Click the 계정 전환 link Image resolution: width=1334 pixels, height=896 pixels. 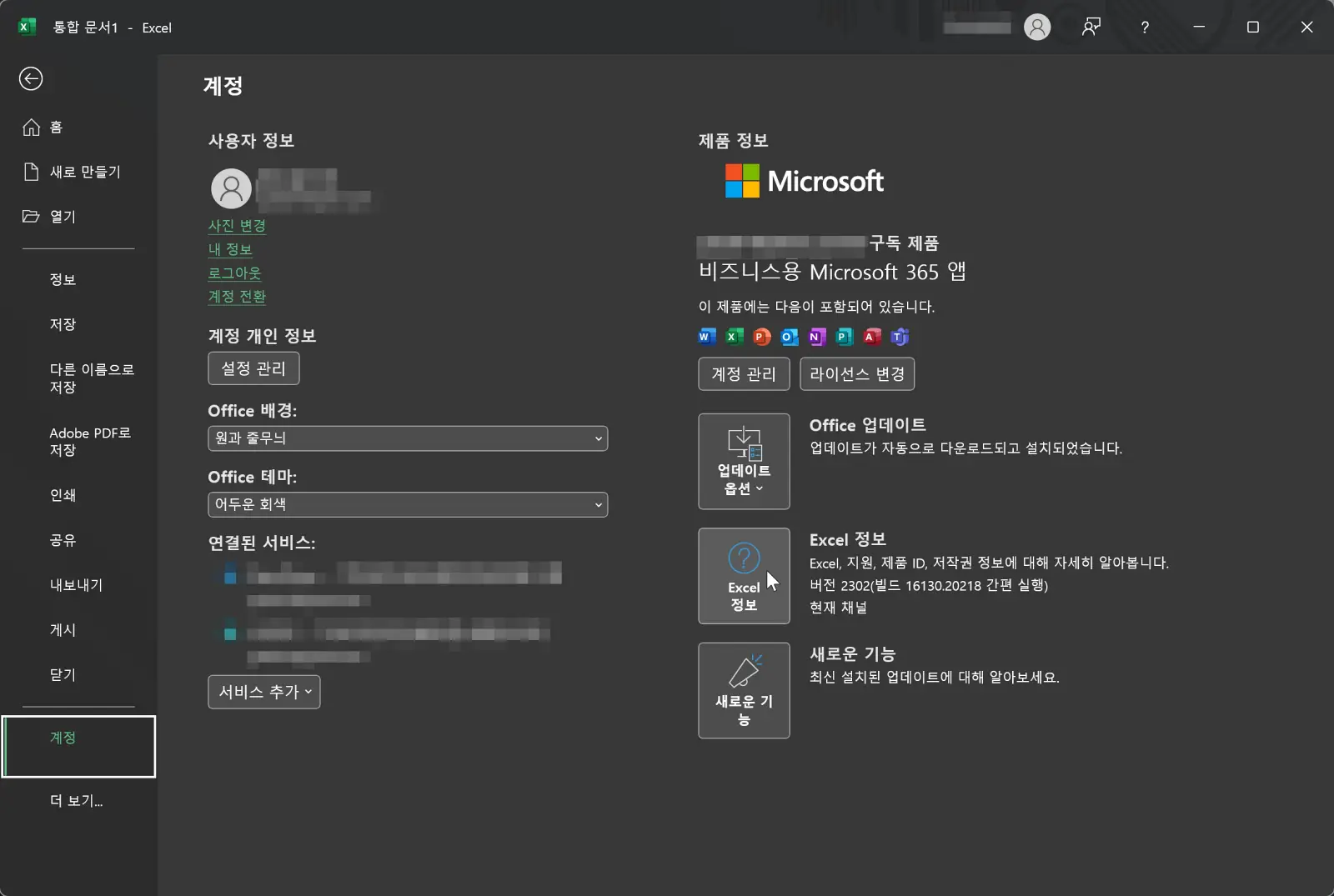click(237, 296)
